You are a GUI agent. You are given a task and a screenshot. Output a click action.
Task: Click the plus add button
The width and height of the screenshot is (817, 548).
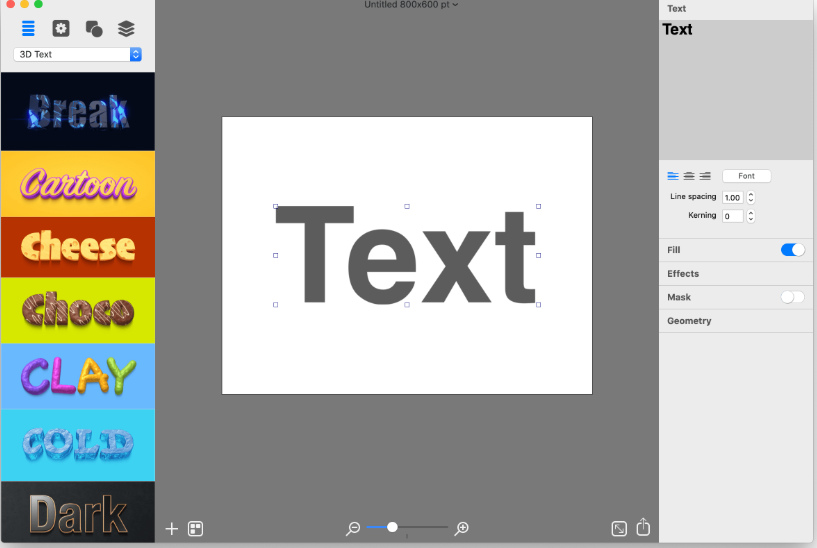pos(171,529)
